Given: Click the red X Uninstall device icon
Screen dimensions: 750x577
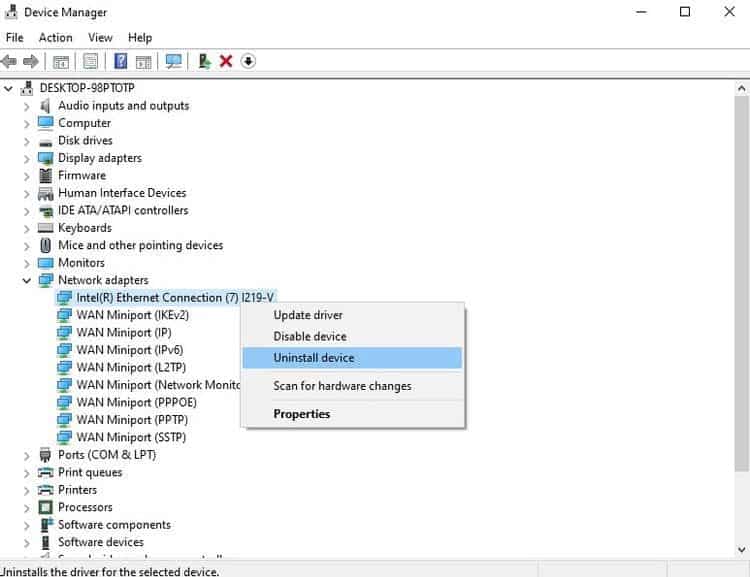Looking at the screenshot, I should pyautogui.click(x=226, y=61).
